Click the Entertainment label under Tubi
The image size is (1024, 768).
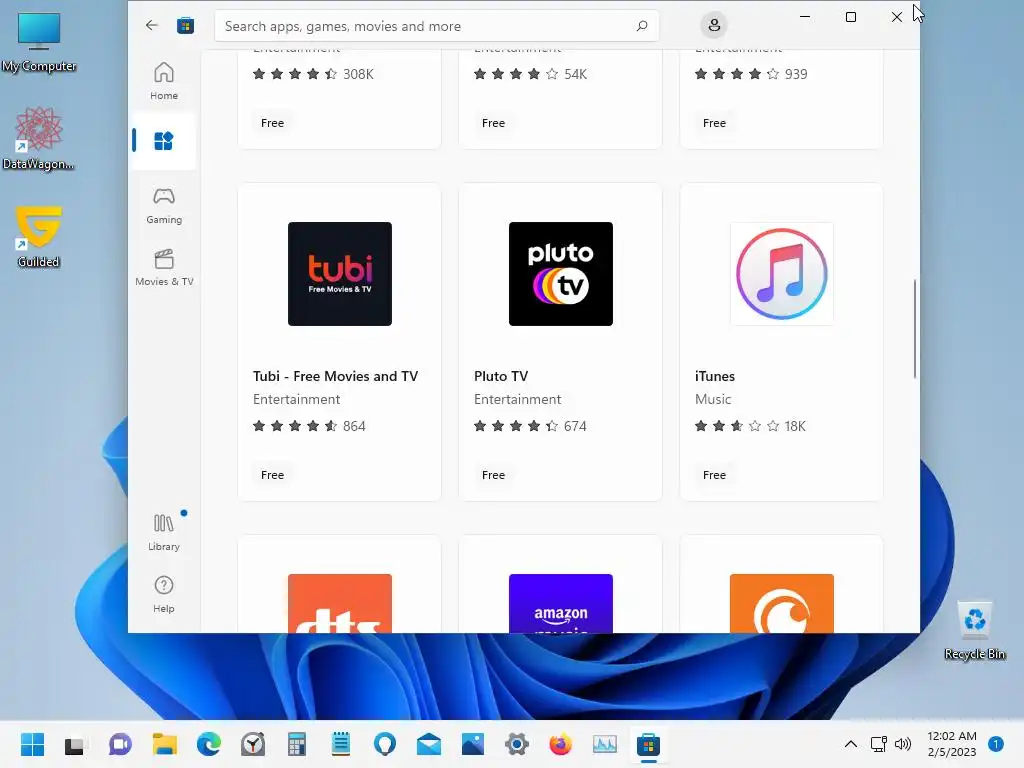[296, 399]
